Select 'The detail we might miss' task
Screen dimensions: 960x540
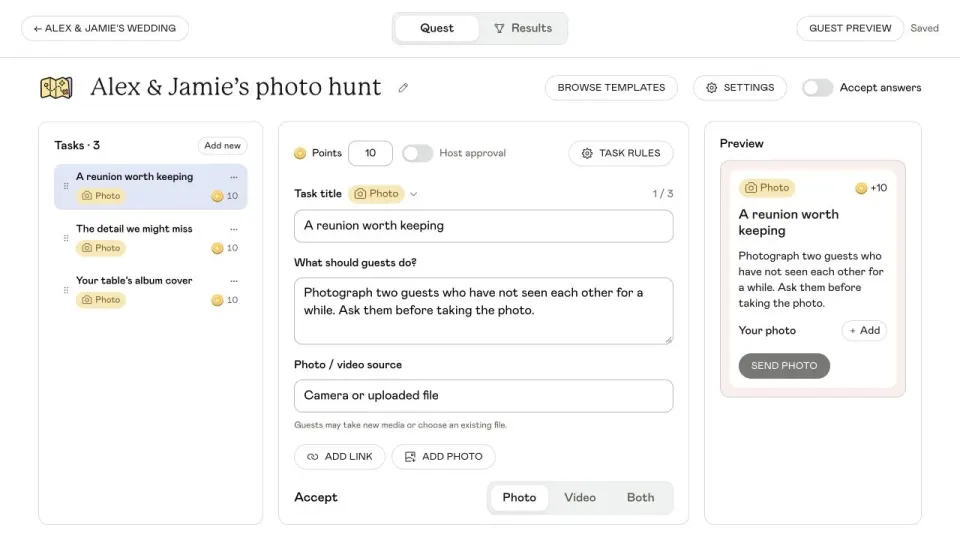coord(151,239)
